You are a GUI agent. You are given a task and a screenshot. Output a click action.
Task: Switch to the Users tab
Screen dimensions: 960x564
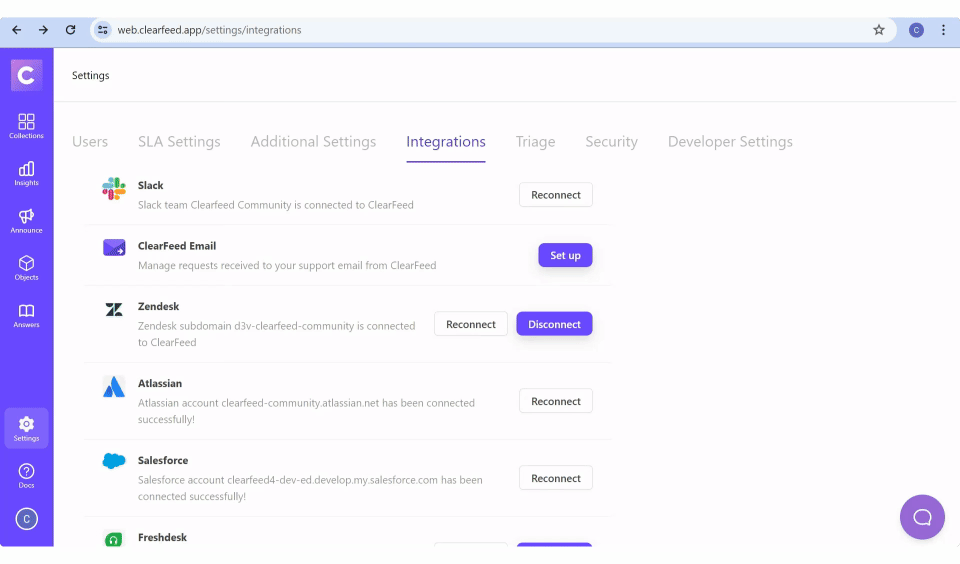coord(90,142)
